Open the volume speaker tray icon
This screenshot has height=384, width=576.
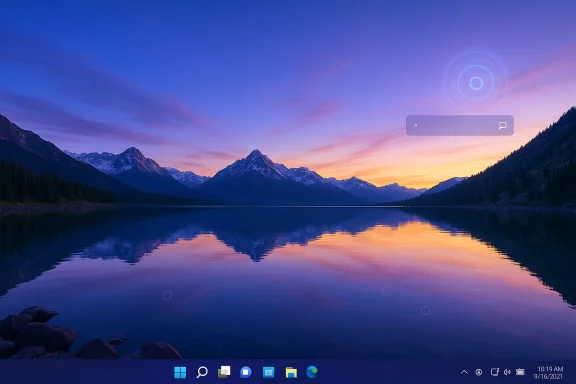pyautogui.click(x=507, y=372)
